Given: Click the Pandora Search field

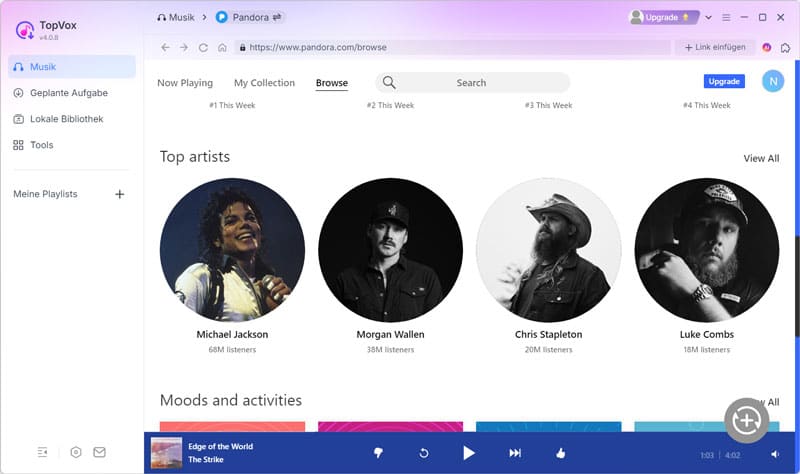Looking at the screenshot, I should pyautogui.click(x=472, y=83).
